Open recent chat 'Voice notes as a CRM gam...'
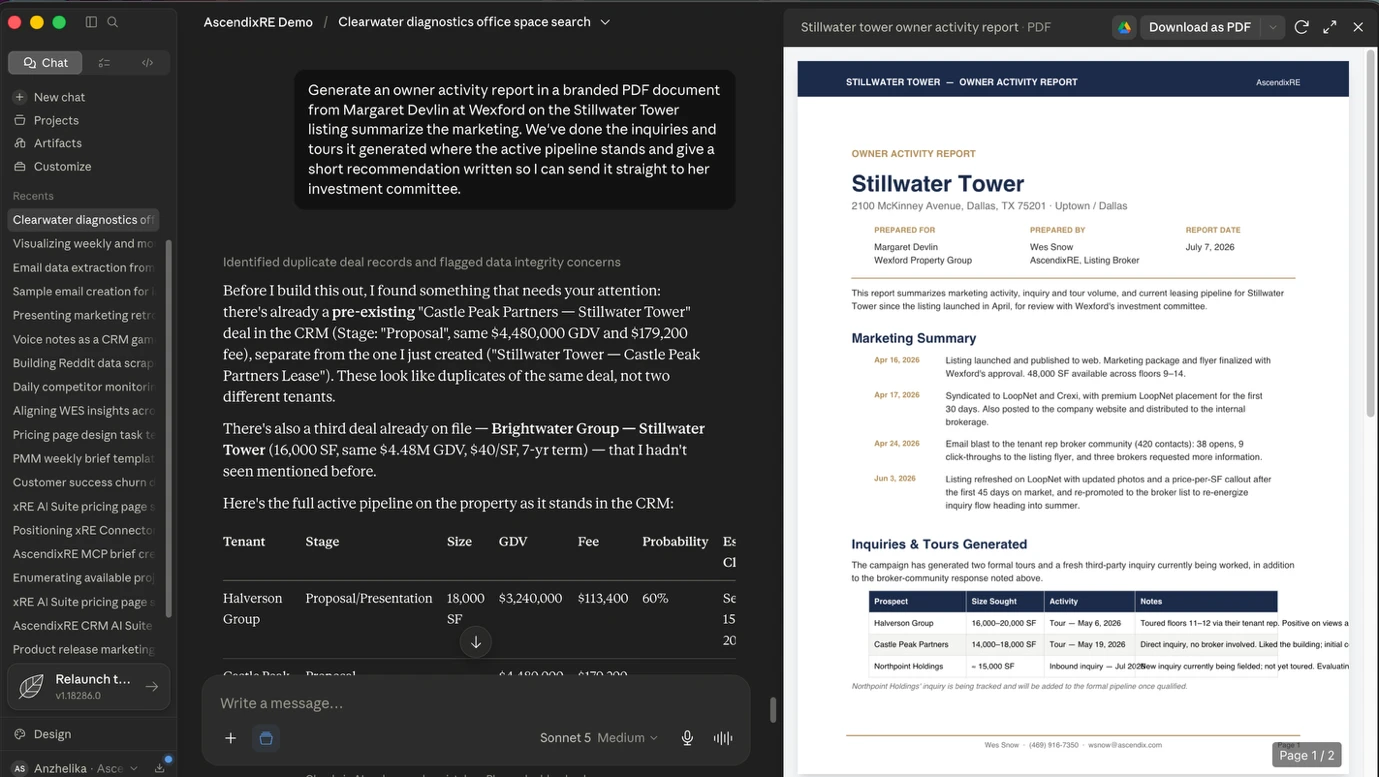 [83, 339]
